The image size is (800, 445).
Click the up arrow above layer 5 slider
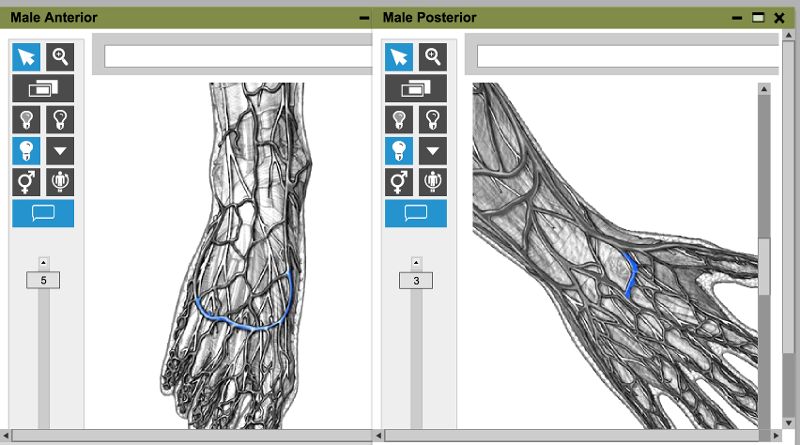[43, 263]
